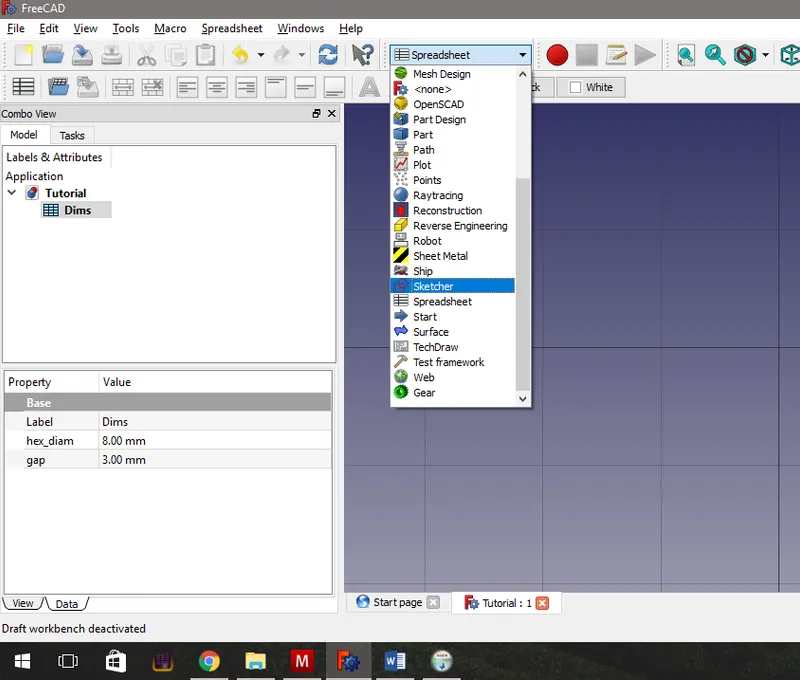
Task: Start recording a macro
Action: coord(557,55)
